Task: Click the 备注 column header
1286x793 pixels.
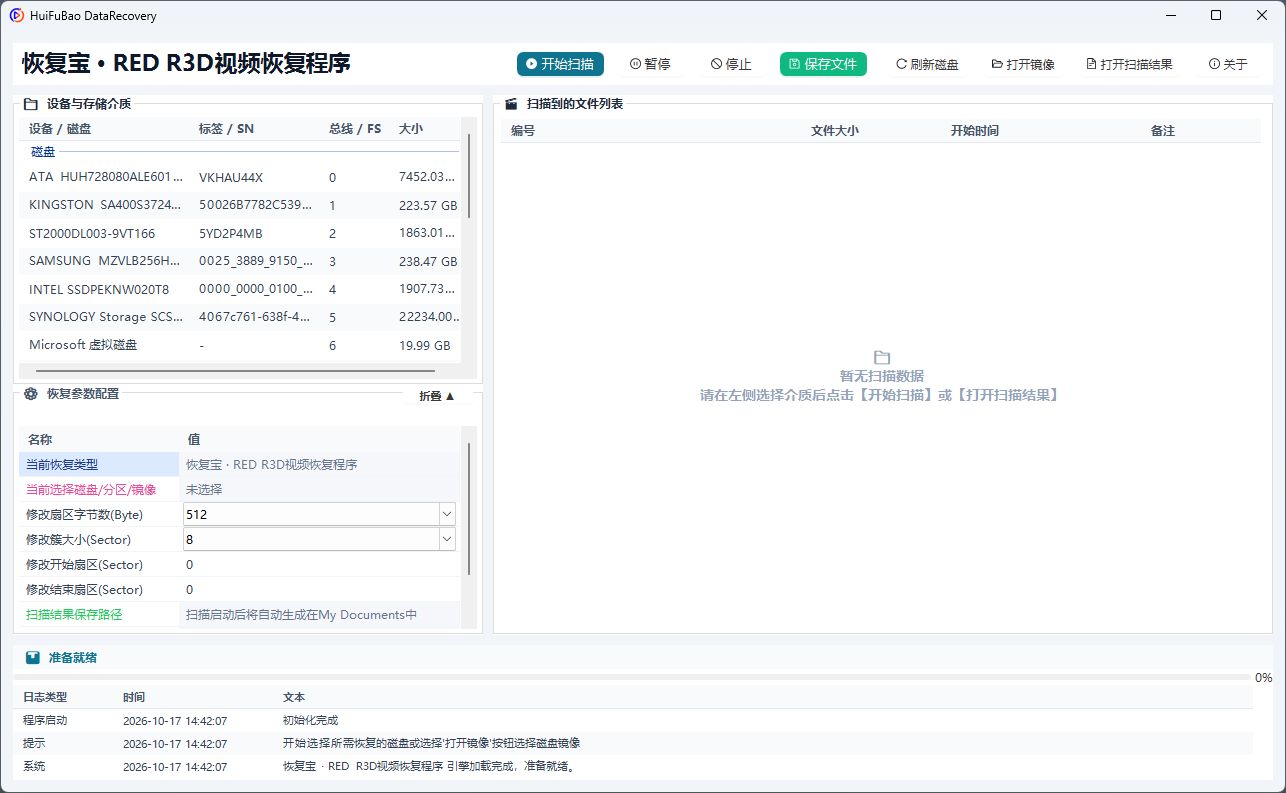Action: [x=1163, y=131]
